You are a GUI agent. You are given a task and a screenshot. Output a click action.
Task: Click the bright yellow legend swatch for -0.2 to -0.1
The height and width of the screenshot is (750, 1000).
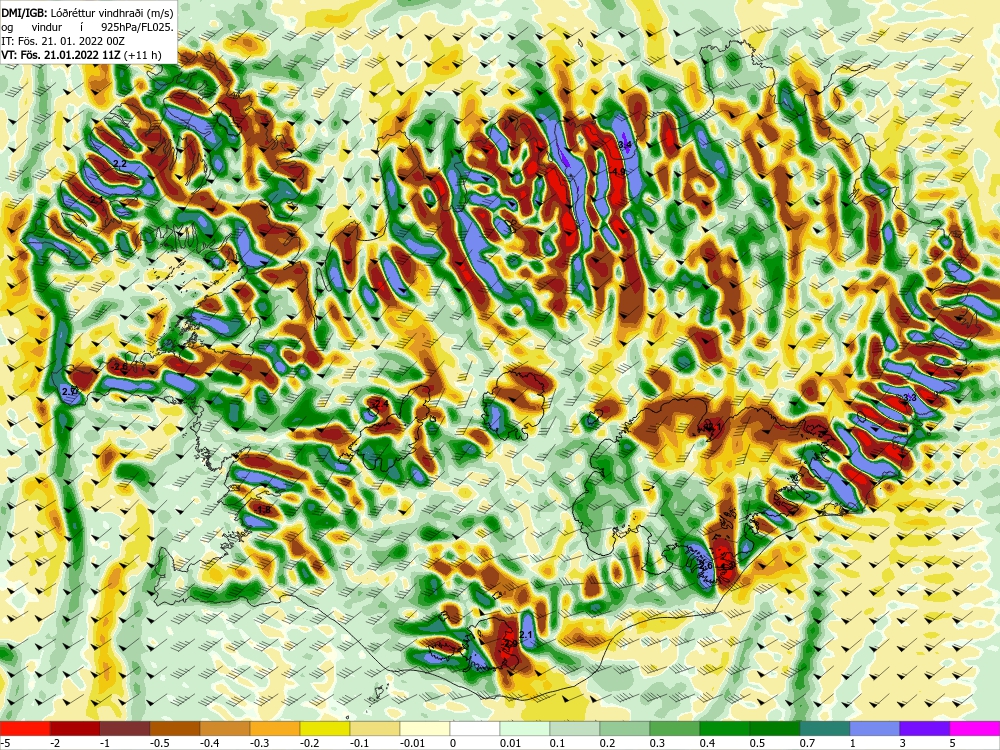[325, 728]
